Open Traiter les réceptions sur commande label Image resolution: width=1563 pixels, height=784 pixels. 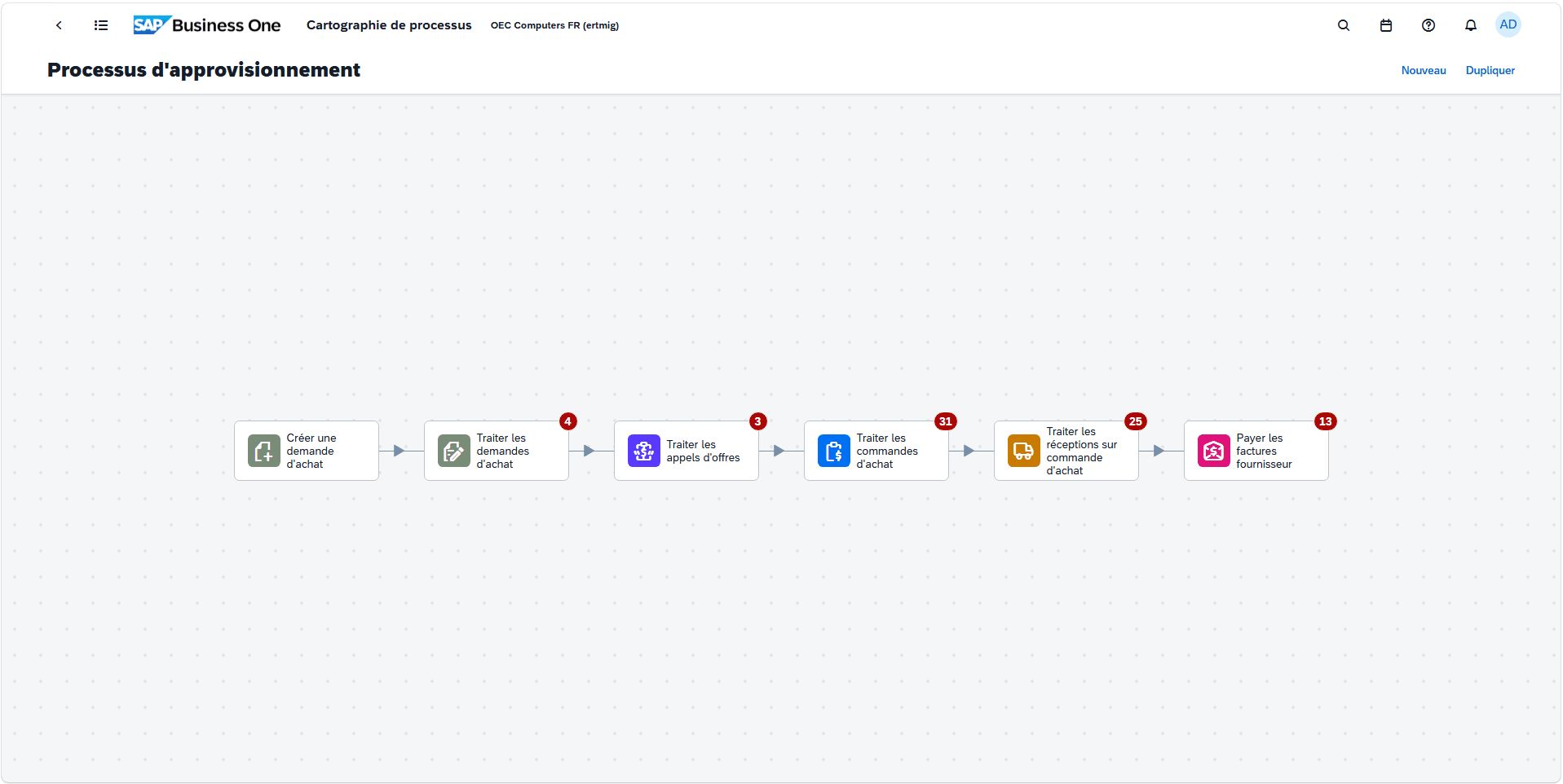[1082, 451]
